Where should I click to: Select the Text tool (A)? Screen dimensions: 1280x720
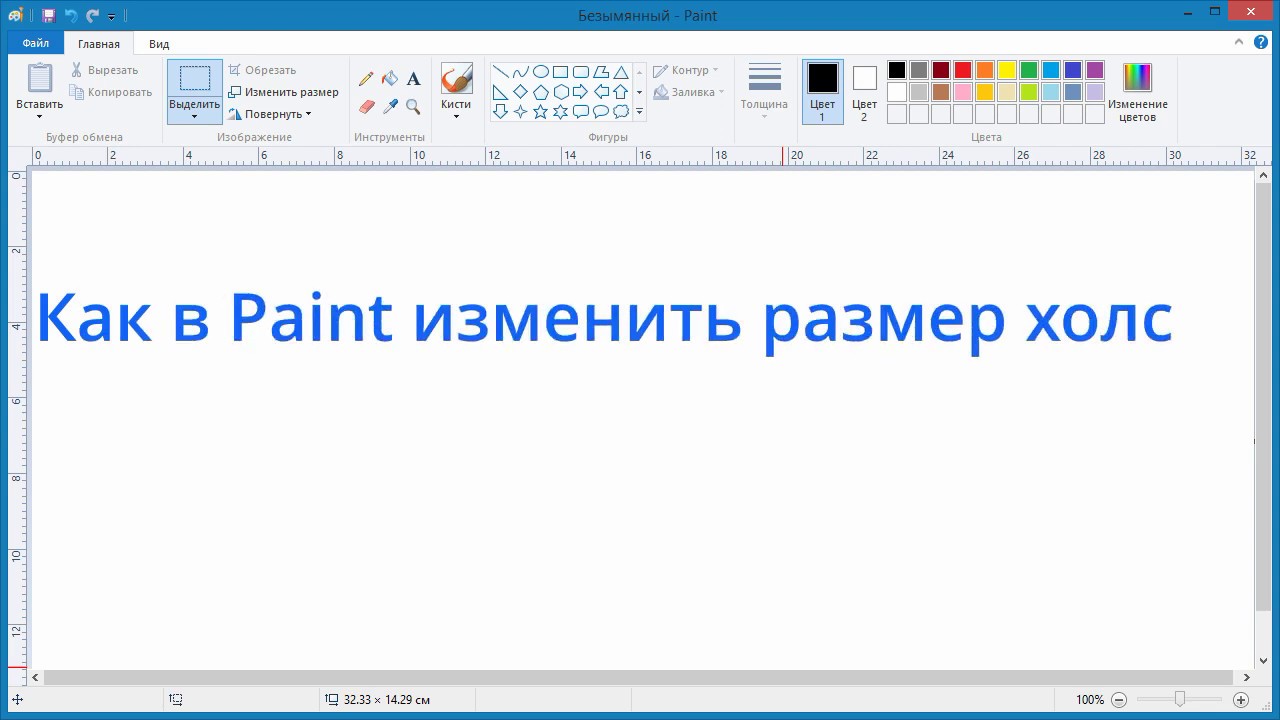click(x=413, y=79)
